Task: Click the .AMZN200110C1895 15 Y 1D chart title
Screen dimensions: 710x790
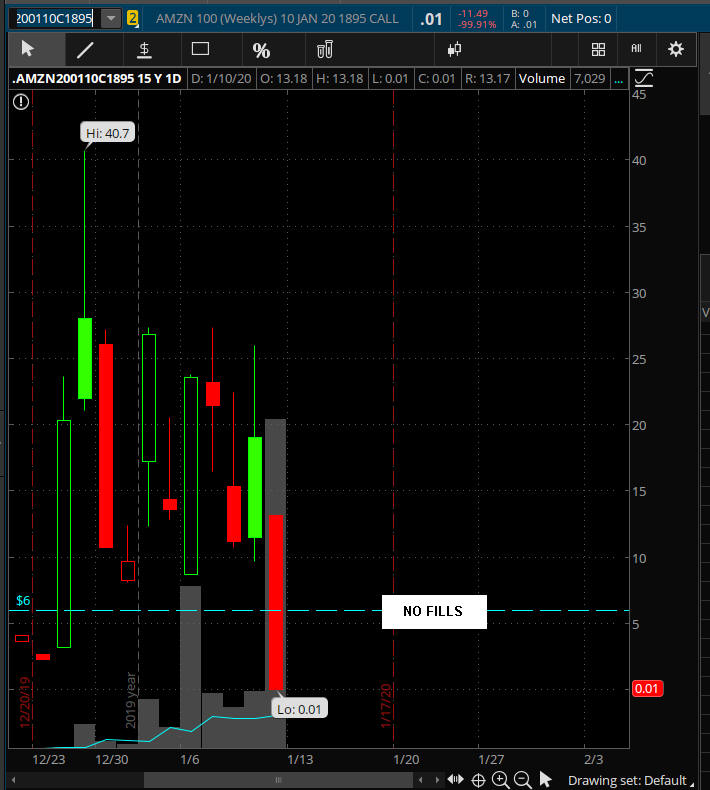Action: tap(97, 79)
